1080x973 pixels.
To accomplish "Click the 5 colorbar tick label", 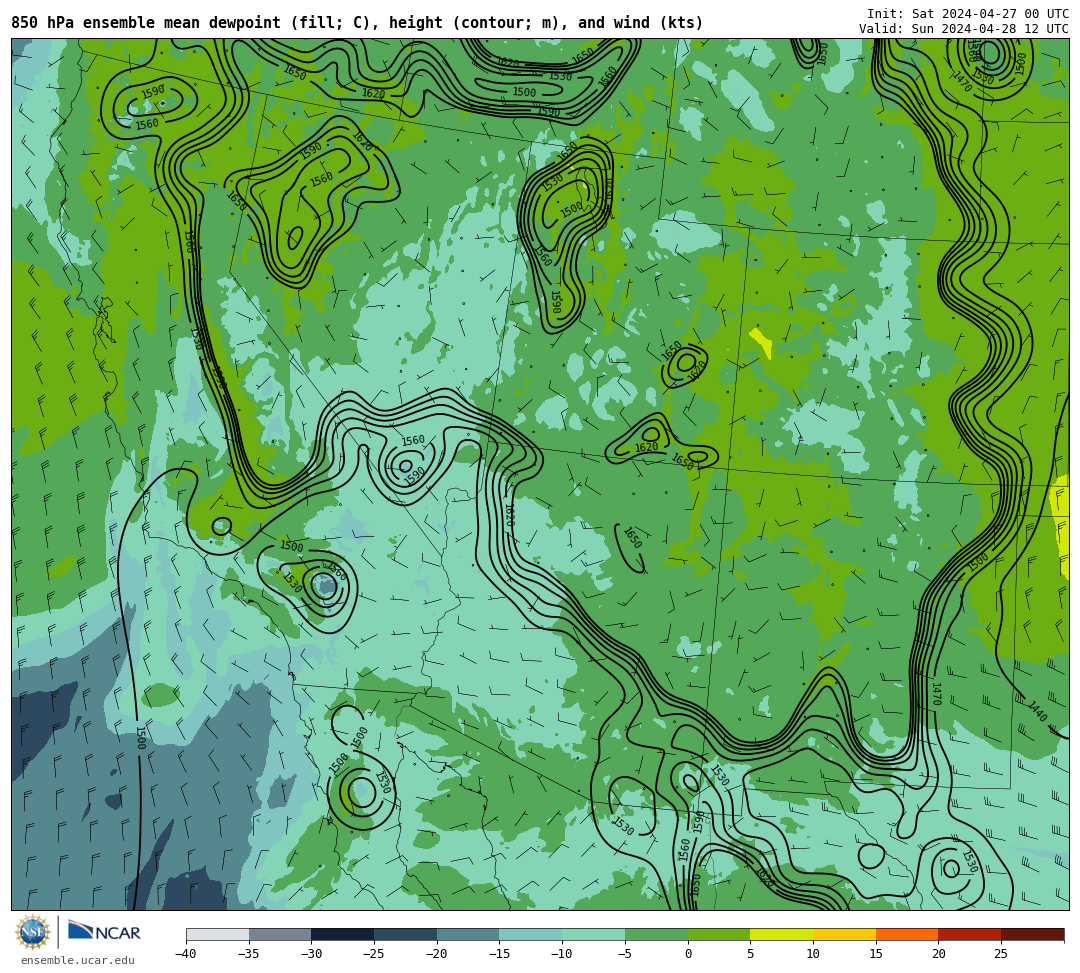I will click(x=750, y=954).
